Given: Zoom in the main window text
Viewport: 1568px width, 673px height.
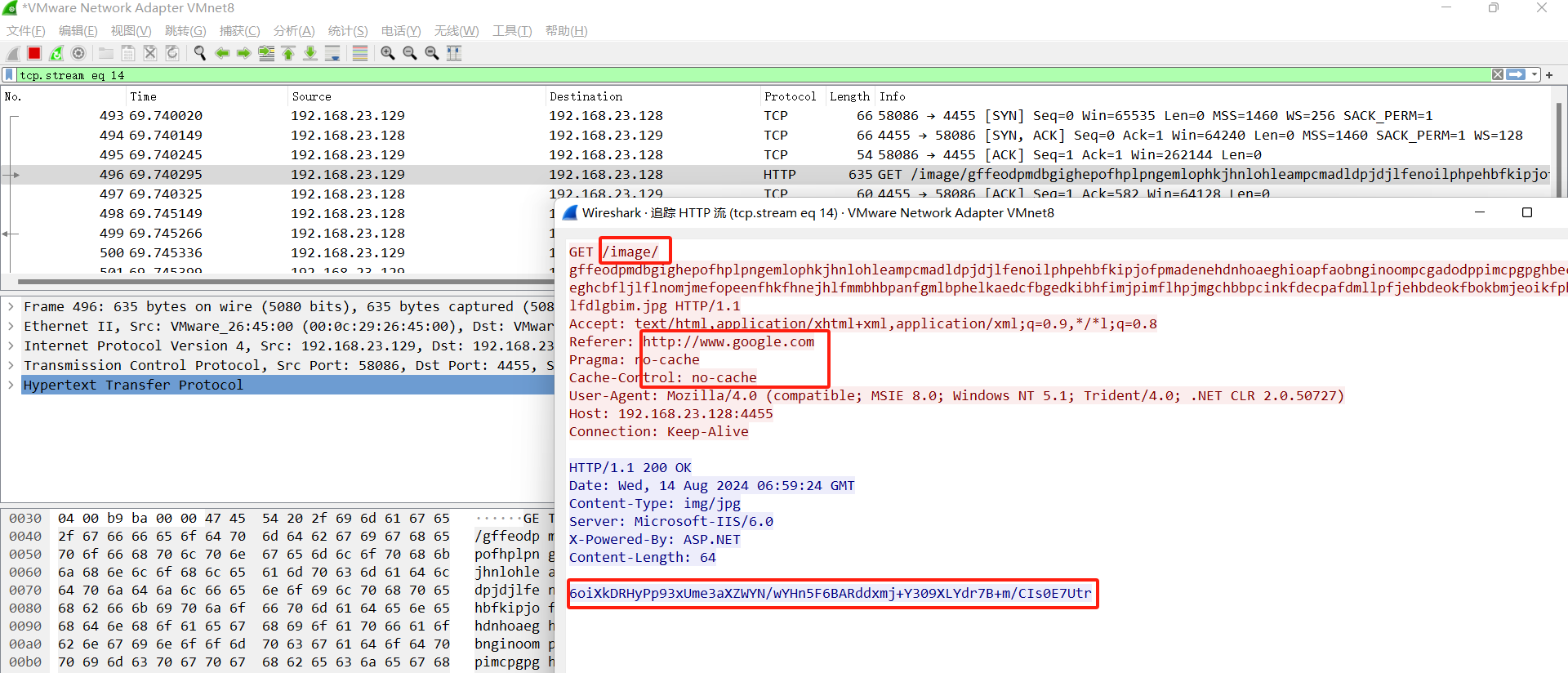Looking at the screenshot, I should [388, 53].
